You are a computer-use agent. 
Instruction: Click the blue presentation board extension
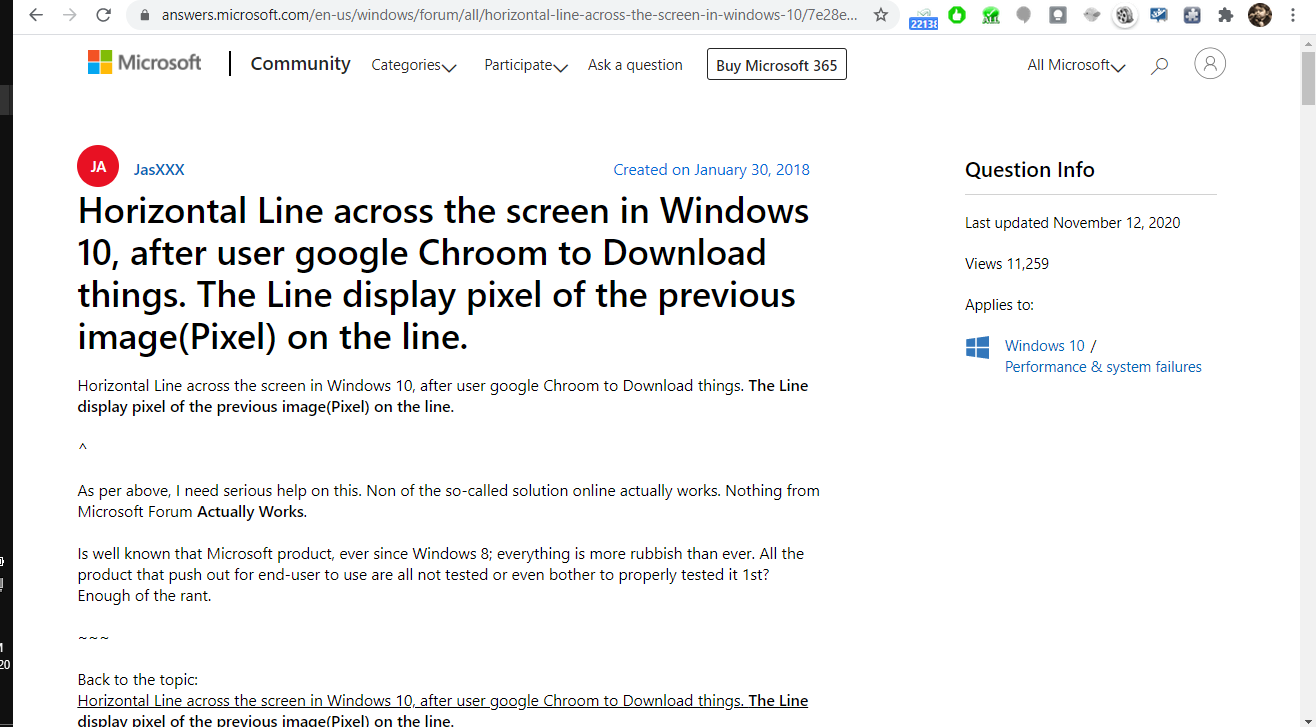pyautogui.click(x=1159, y=15)
